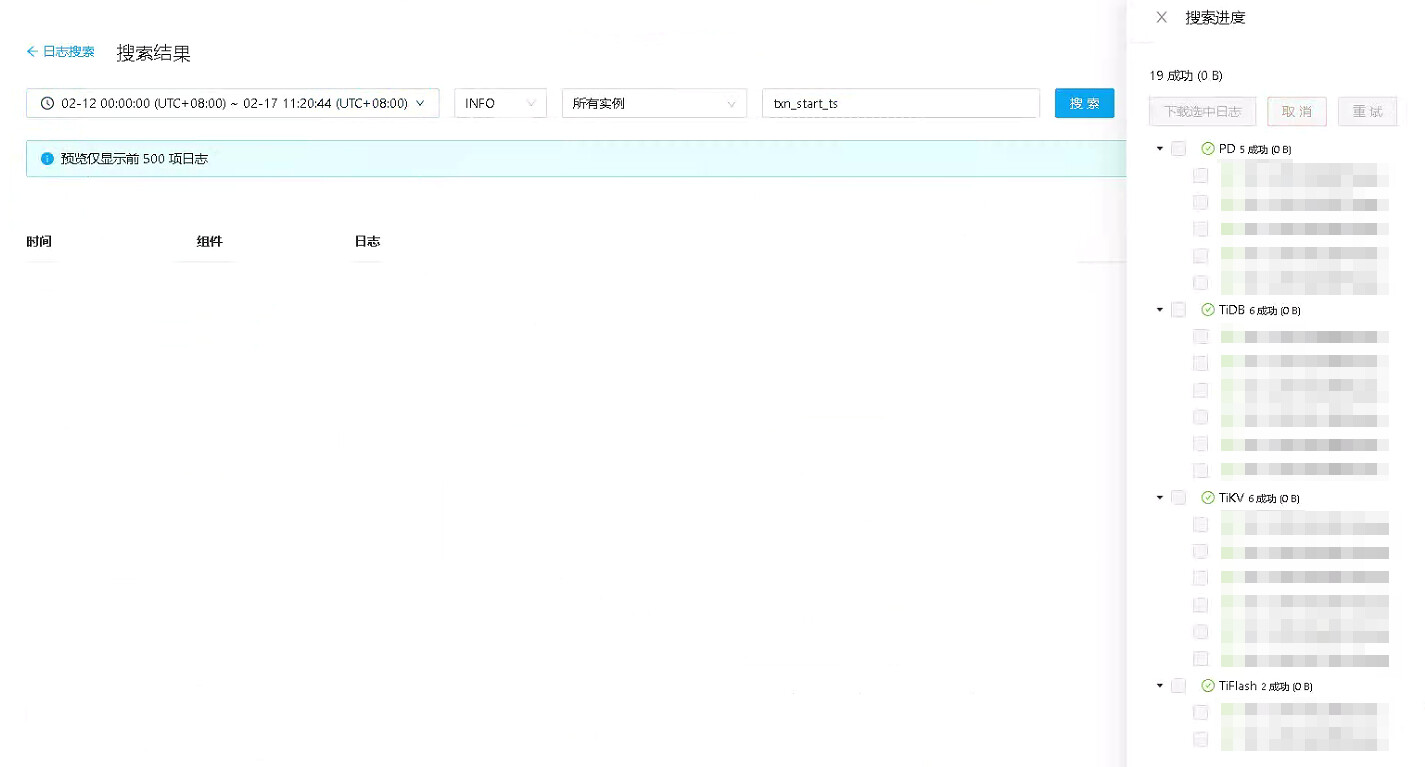Screen dimensions: 1425x767
Task: Click the green success icon beside TiKV
Action: [1208, 498]
